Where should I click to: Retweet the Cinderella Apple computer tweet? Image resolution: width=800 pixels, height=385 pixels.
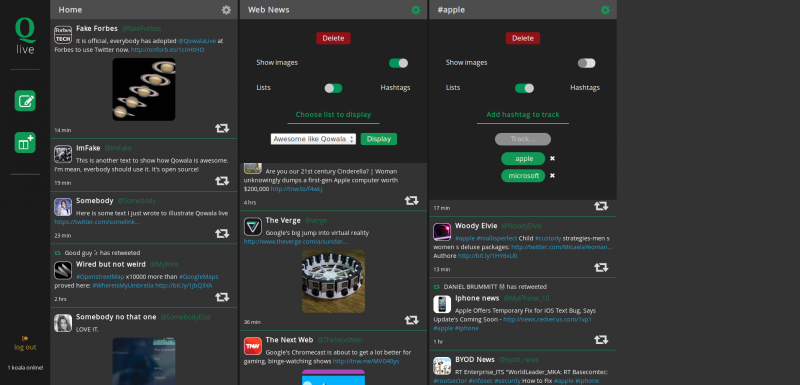[x=412, y=200]
